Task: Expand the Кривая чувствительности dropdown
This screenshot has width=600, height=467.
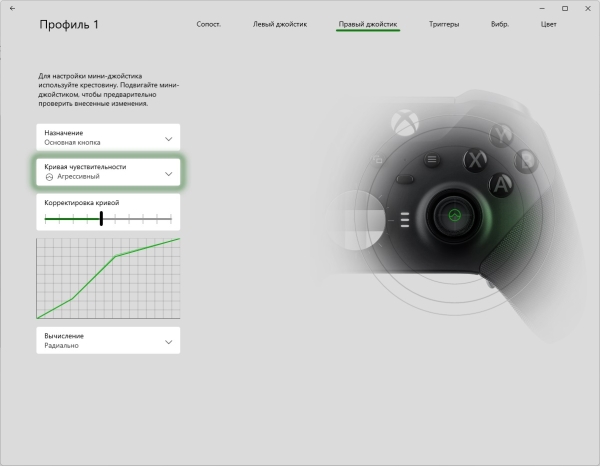Action: point(108,171)
